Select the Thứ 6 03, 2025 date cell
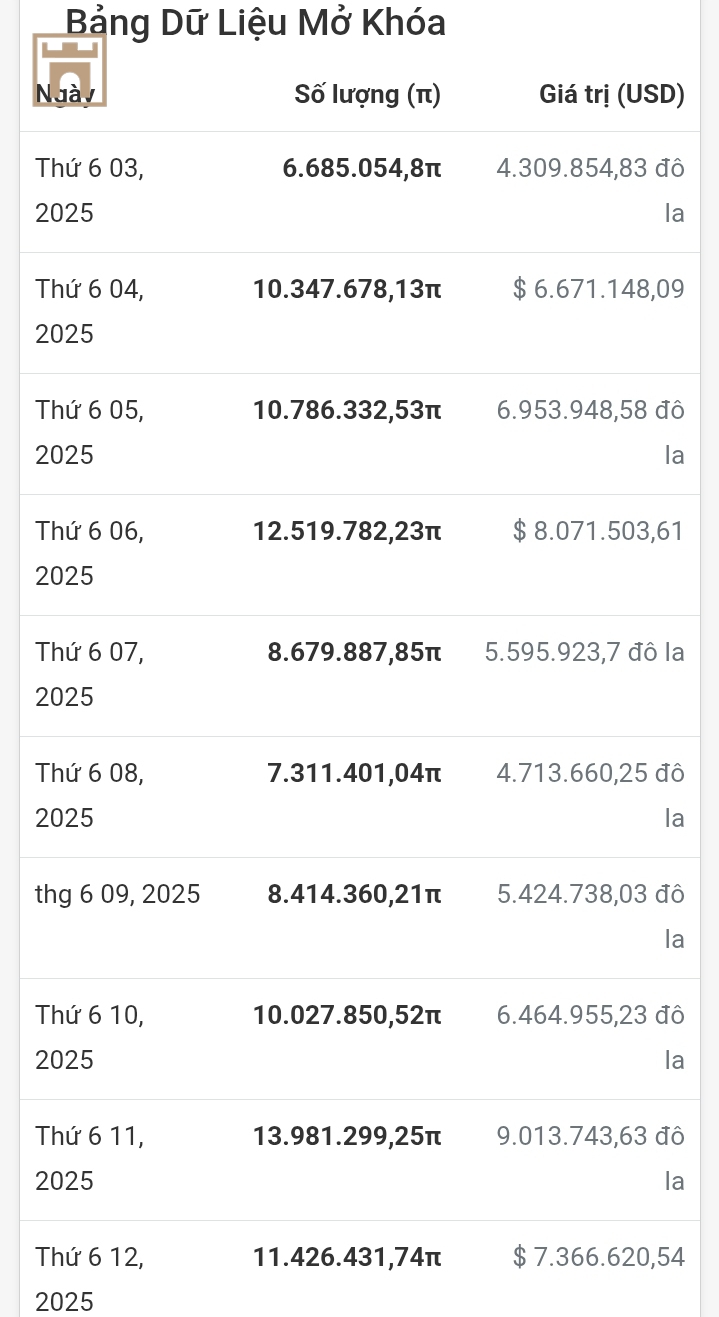 pyautogui.click(x=90, y=190)
